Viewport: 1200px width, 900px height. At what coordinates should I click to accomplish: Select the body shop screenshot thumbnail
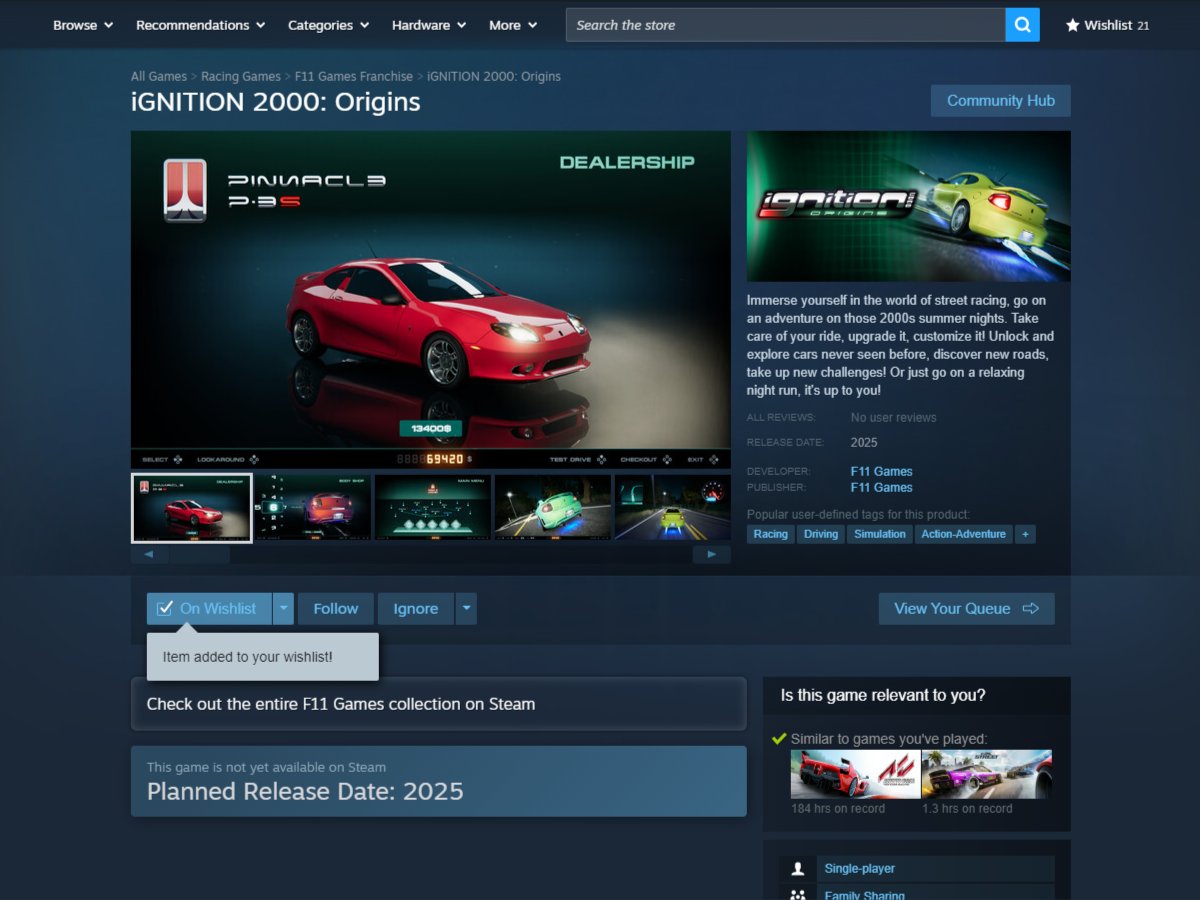(312, 507)
